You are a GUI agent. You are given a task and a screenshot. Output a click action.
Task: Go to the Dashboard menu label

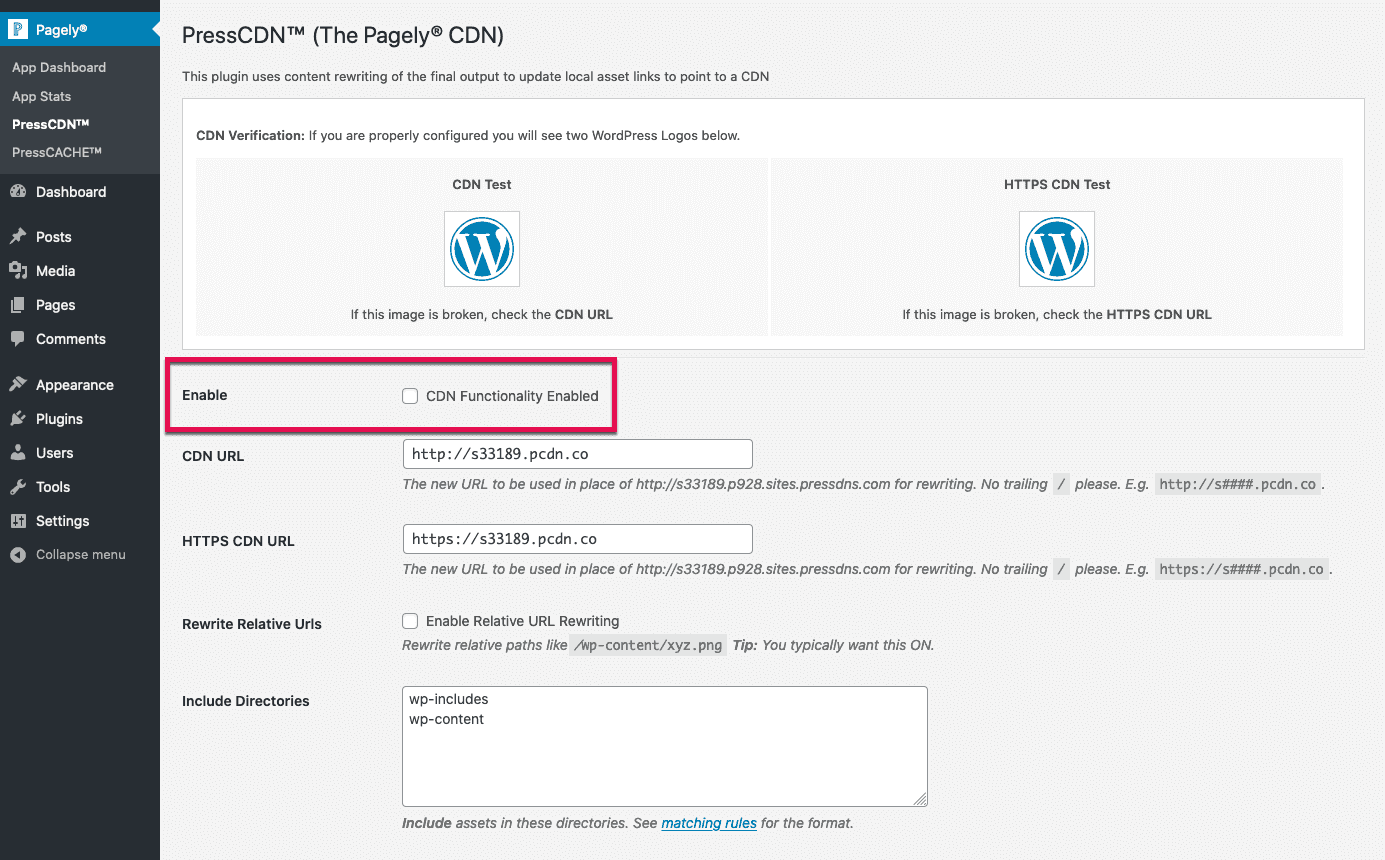click(x=71, y=192)
